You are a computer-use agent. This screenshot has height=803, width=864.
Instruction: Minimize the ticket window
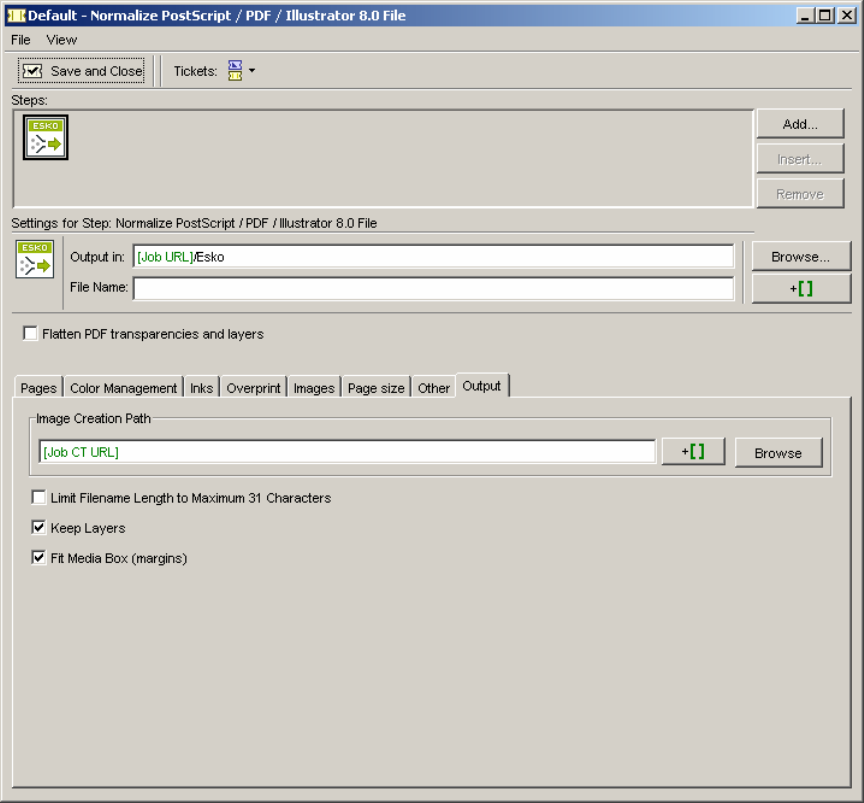pos(805,15)
